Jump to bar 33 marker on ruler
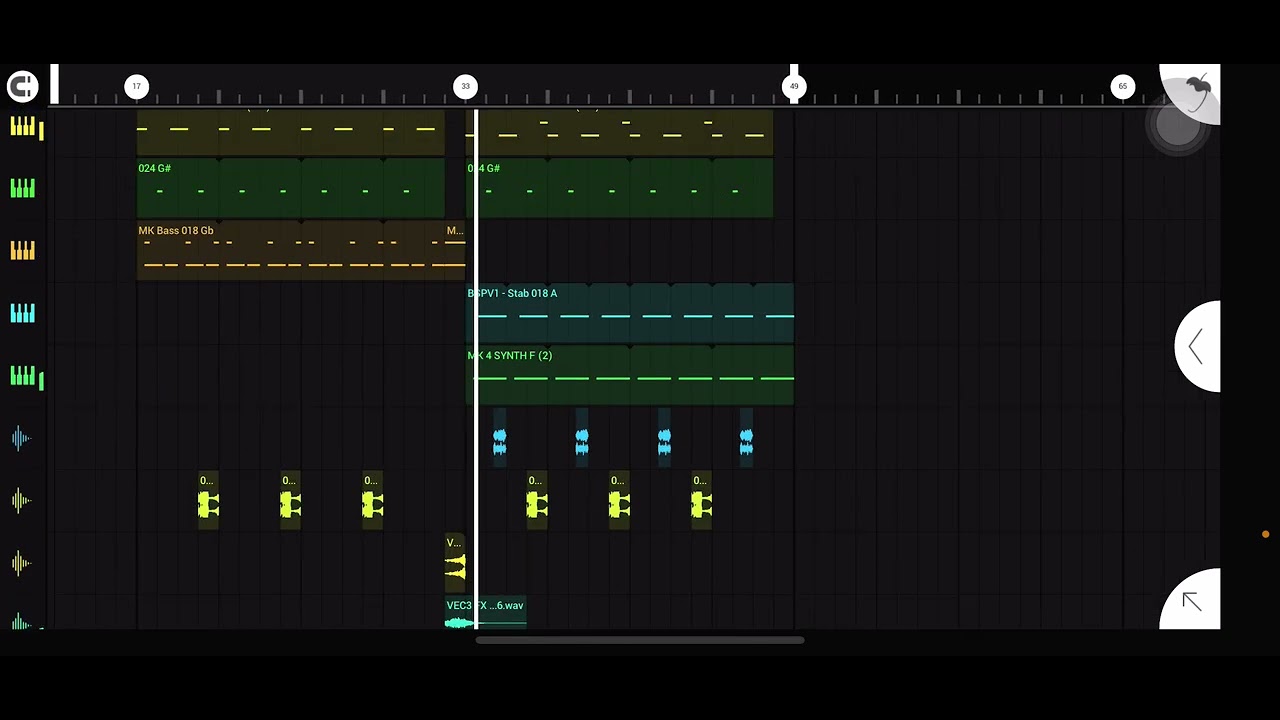 coord(465,86)
